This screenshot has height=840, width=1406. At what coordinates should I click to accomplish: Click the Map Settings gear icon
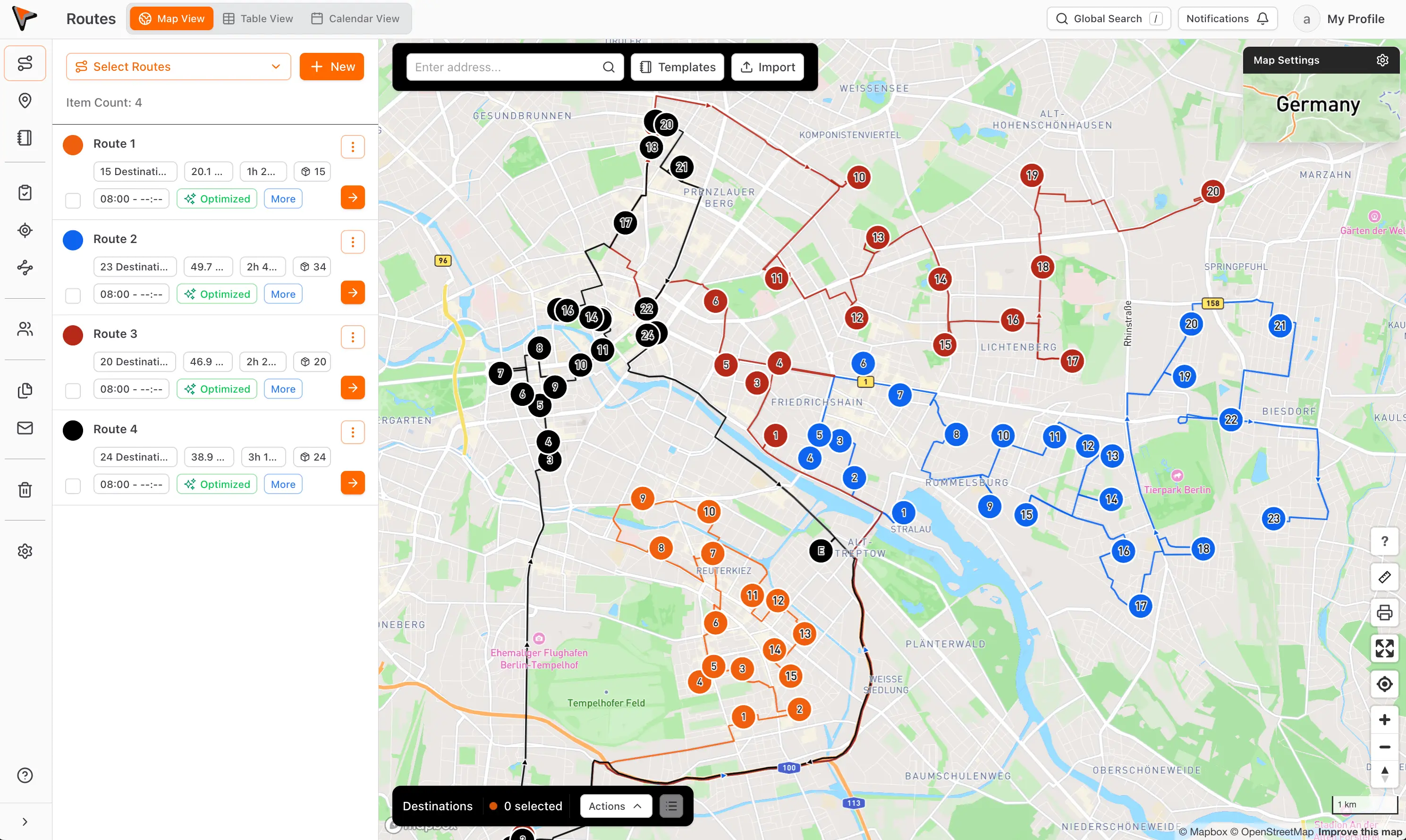[x=1383, y=60]
